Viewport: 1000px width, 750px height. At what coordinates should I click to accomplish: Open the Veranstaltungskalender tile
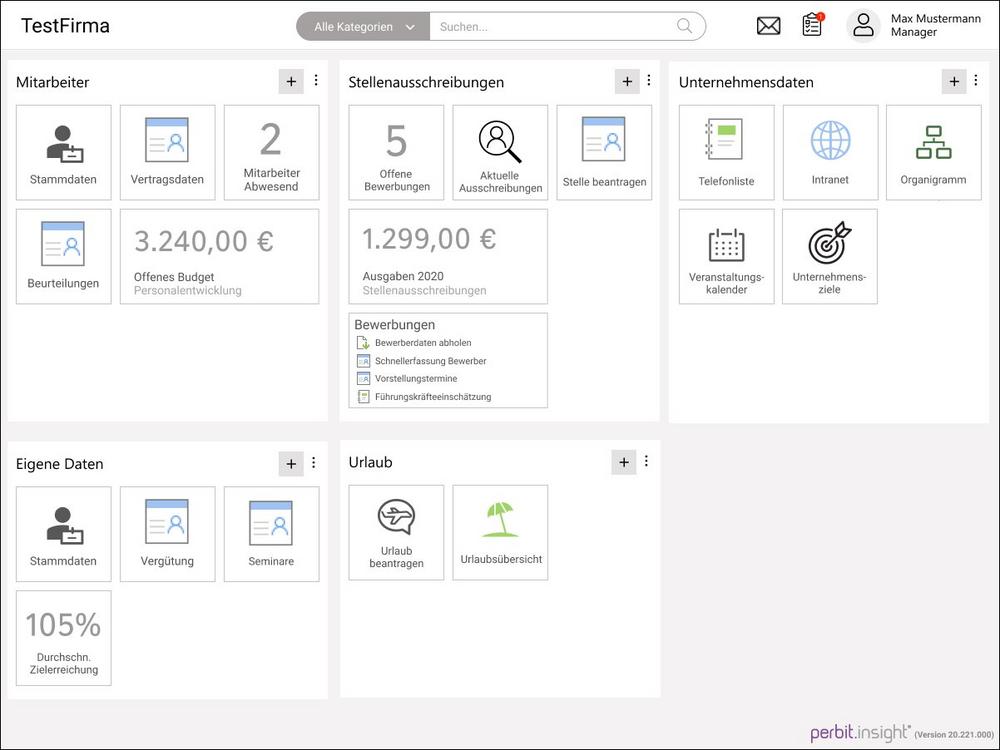pyautogui.click(x=726, y=256)
